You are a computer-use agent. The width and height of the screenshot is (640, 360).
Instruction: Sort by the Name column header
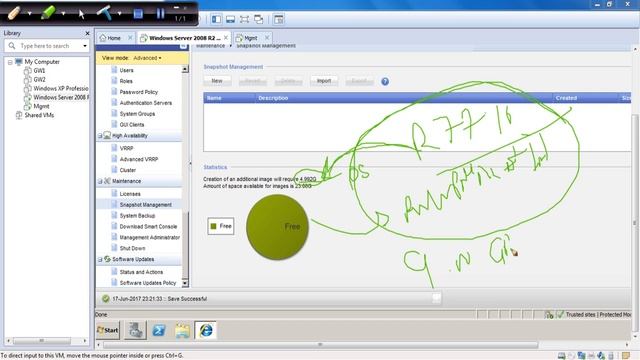pos(230,98)
